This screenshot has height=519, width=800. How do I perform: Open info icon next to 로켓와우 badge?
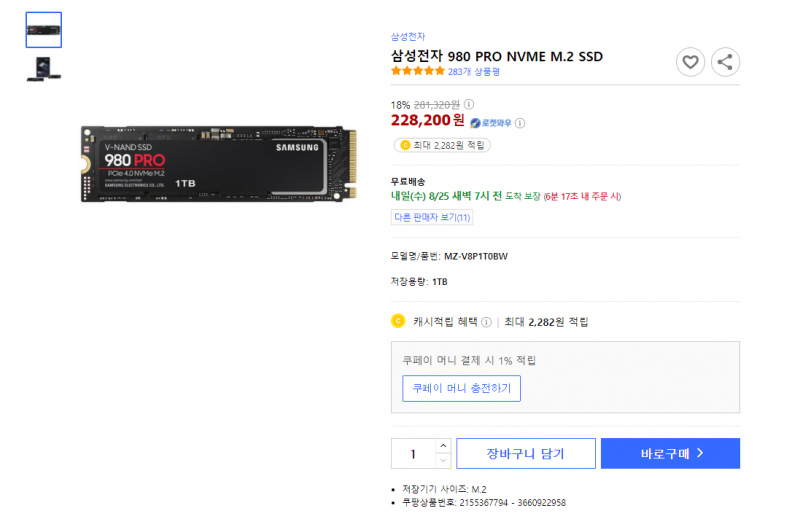pos(520,123)
